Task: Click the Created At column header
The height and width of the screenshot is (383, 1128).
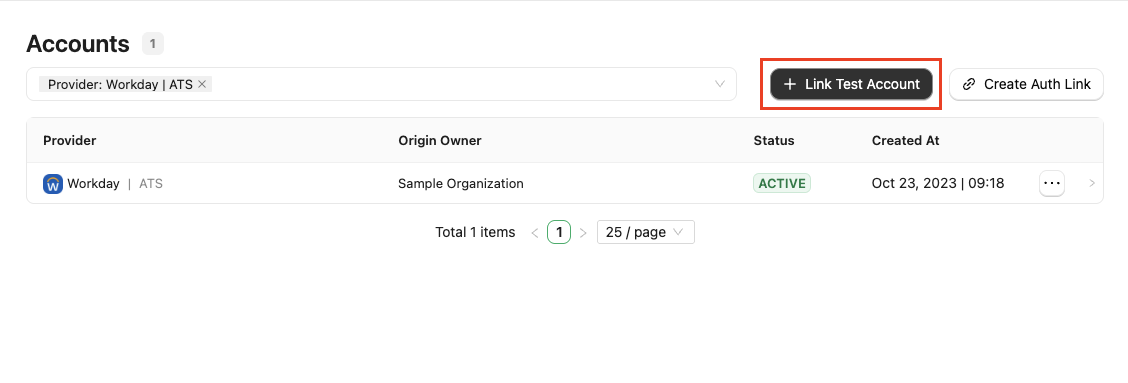Action: pyautogui.click(x=906, y=140)
